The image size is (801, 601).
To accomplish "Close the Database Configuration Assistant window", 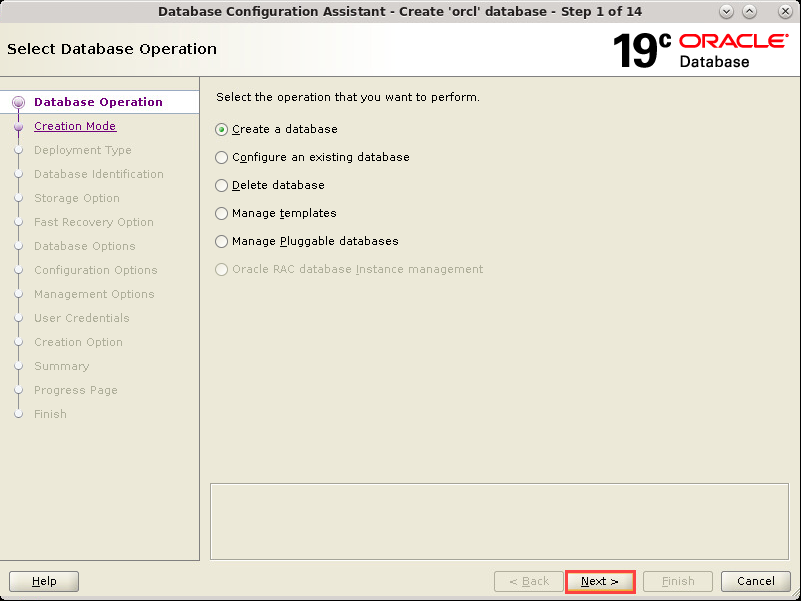I will click(785, 11).
